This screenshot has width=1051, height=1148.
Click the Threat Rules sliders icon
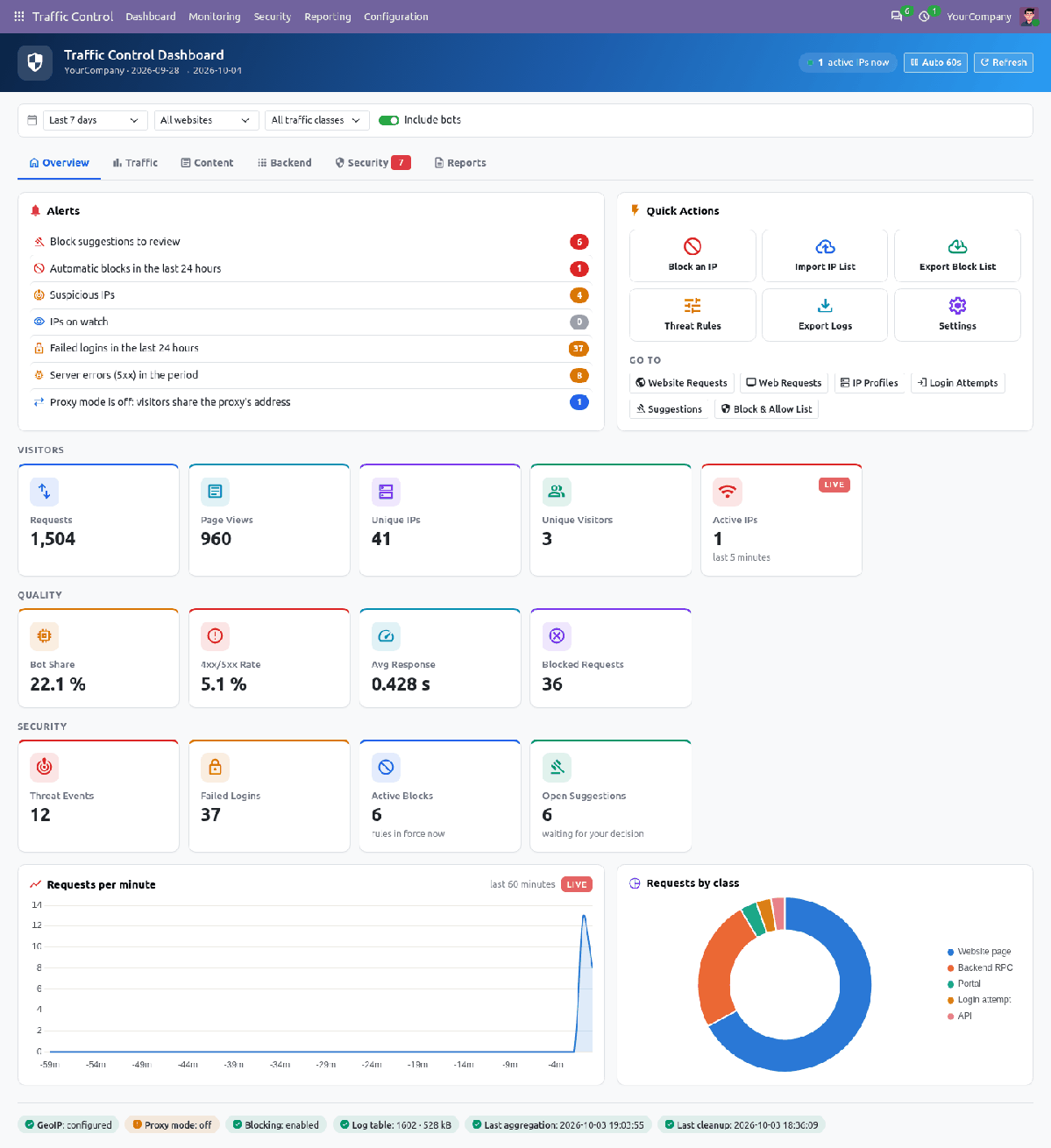(692, 305)
